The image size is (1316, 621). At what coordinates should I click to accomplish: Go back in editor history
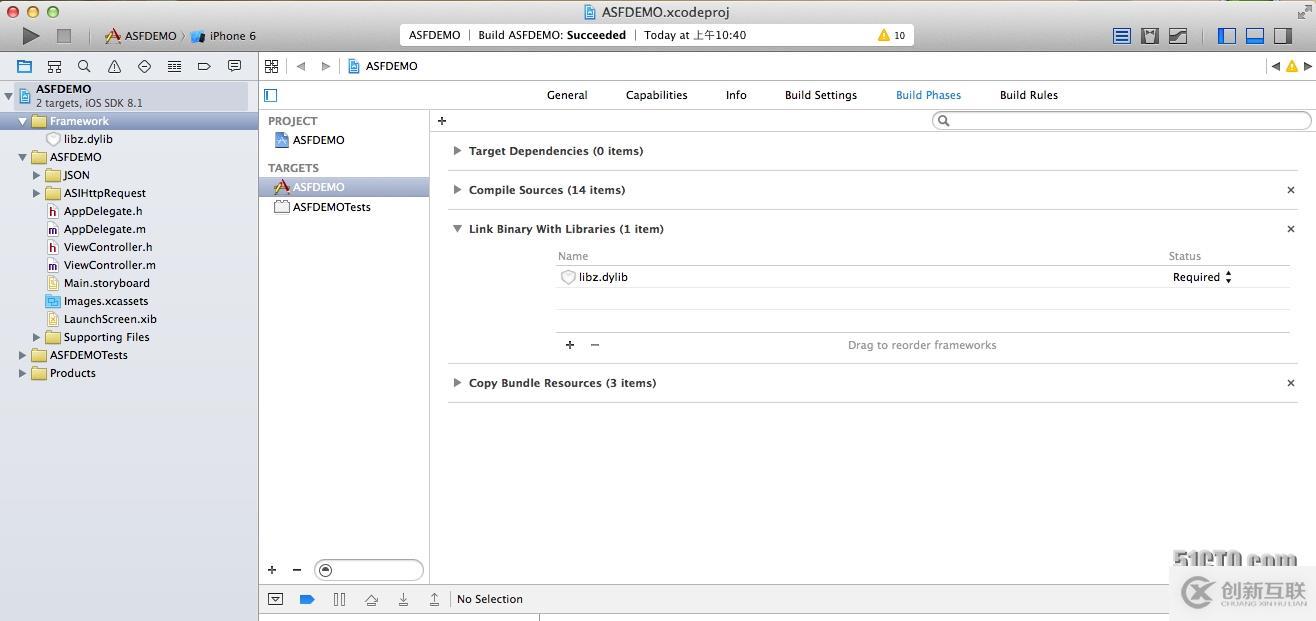coord(301,66)
